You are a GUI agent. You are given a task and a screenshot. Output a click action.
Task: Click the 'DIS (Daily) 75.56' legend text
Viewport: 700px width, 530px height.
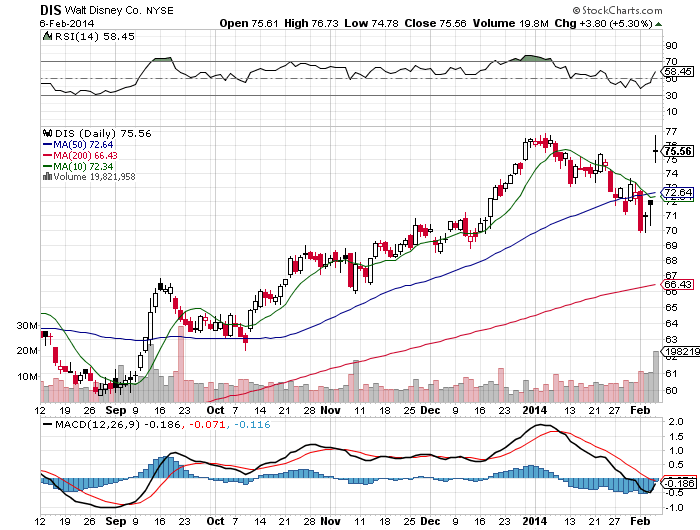[103, 134]
